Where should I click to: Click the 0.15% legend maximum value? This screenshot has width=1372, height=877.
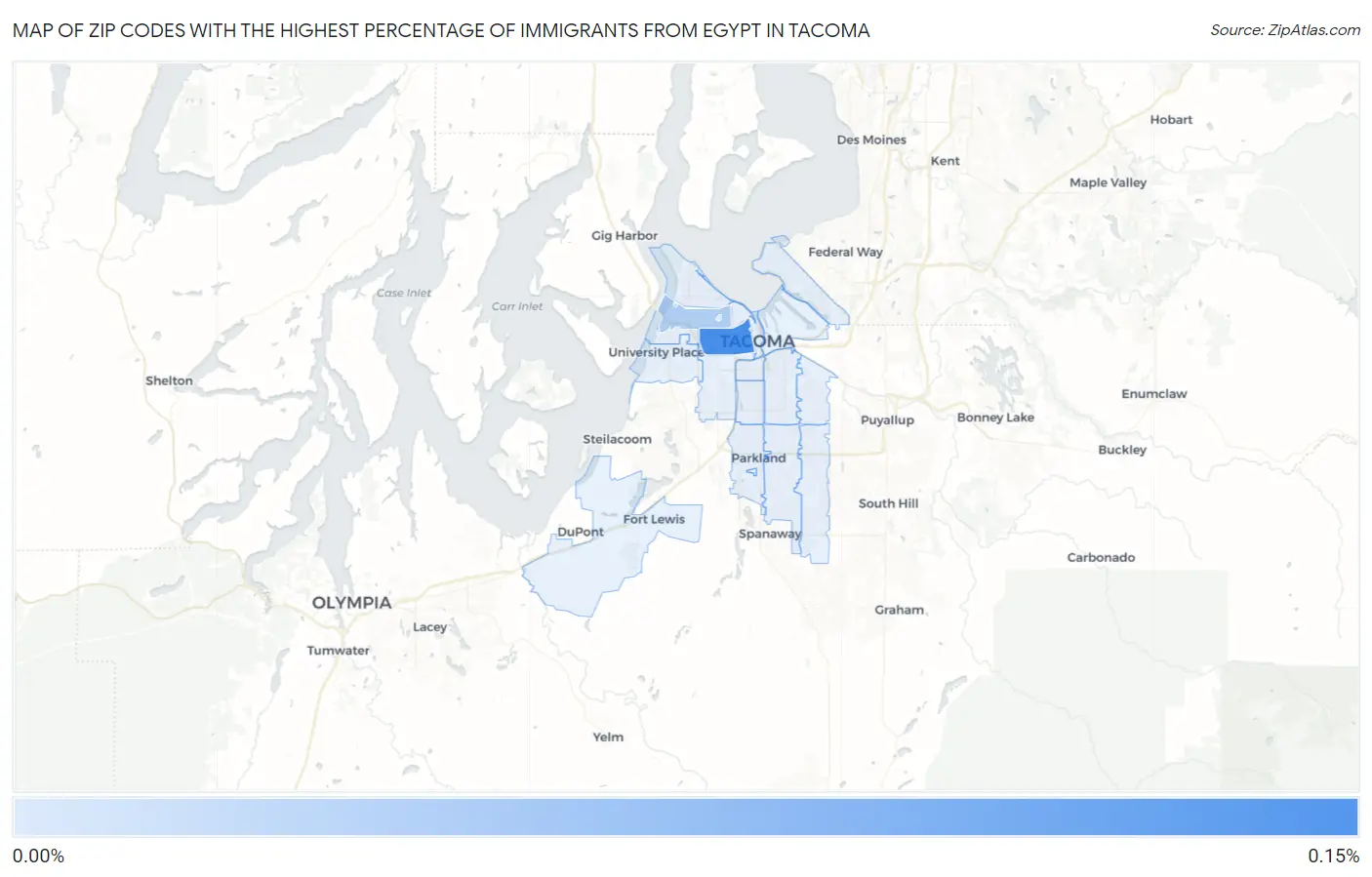click(x=1333, y=857)
